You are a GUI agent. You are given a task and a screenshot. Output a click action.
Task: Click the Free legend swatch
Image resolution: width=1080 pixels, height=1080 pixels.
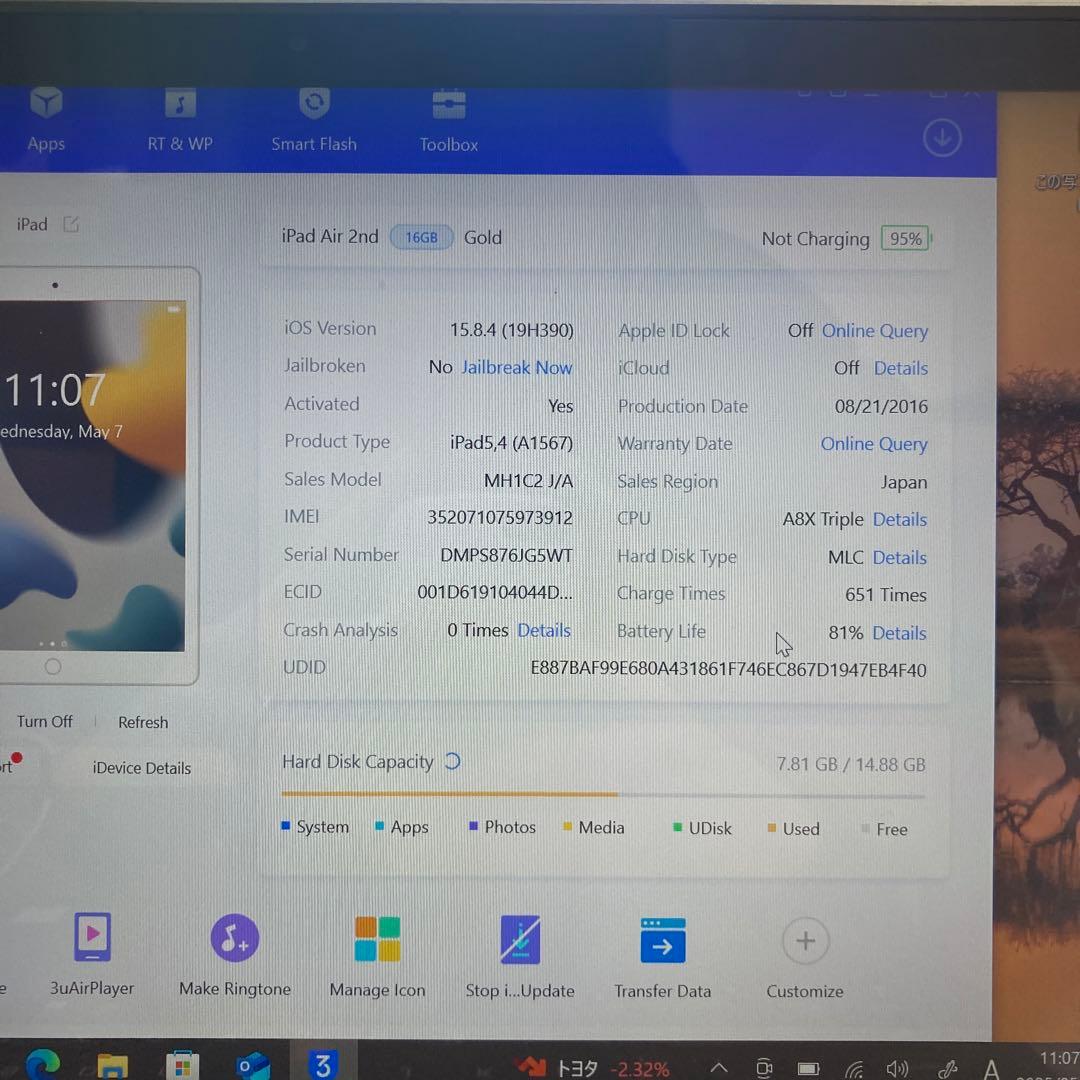click(866, 828)
